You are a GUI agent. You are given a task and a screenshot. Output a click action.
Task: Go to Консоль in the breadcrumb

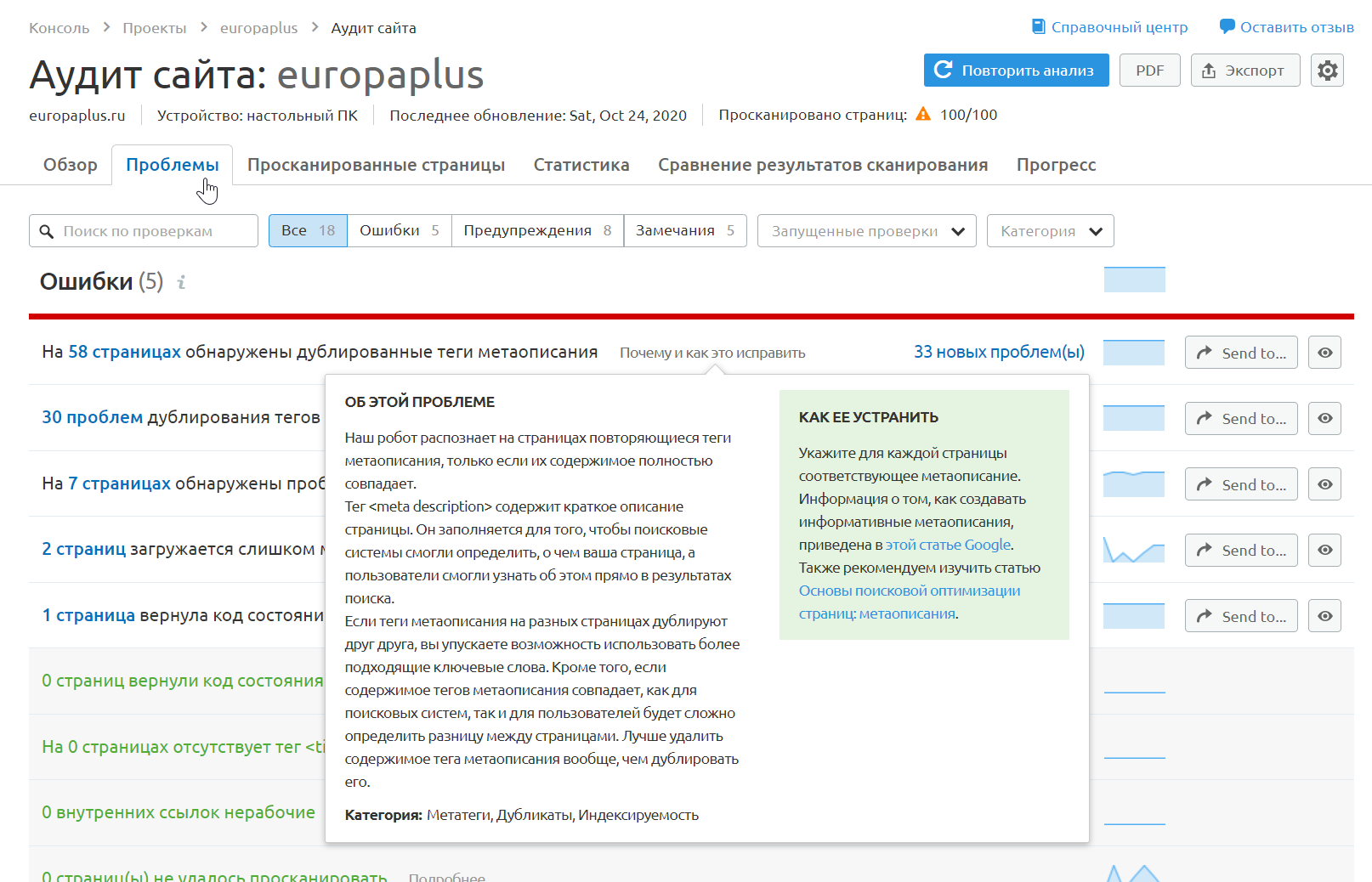pyautogui.click(x=59, y=28)
